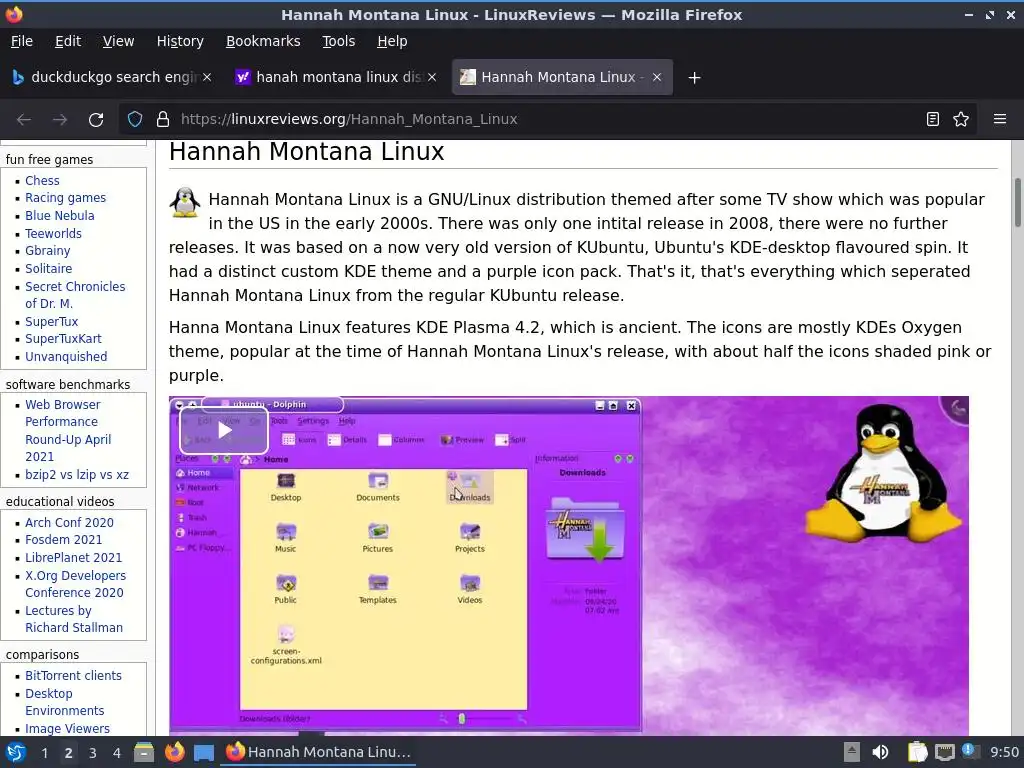Open the BitTorrent clients link

point(73,676)
